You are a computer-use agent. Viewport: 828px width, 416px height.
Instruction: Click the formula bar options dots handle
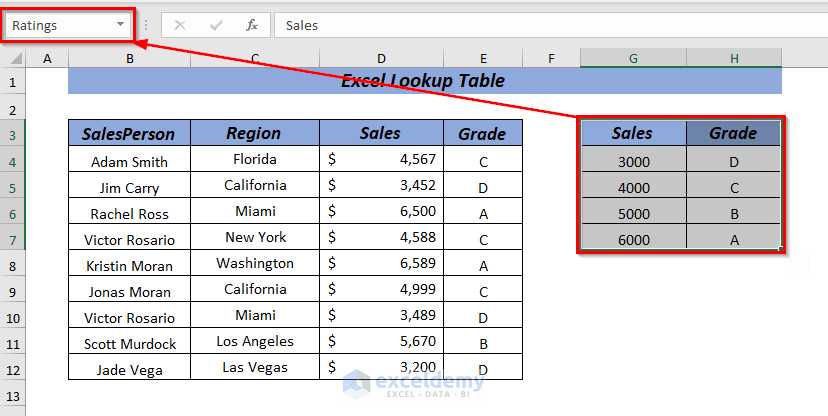(x=146, y=25)
